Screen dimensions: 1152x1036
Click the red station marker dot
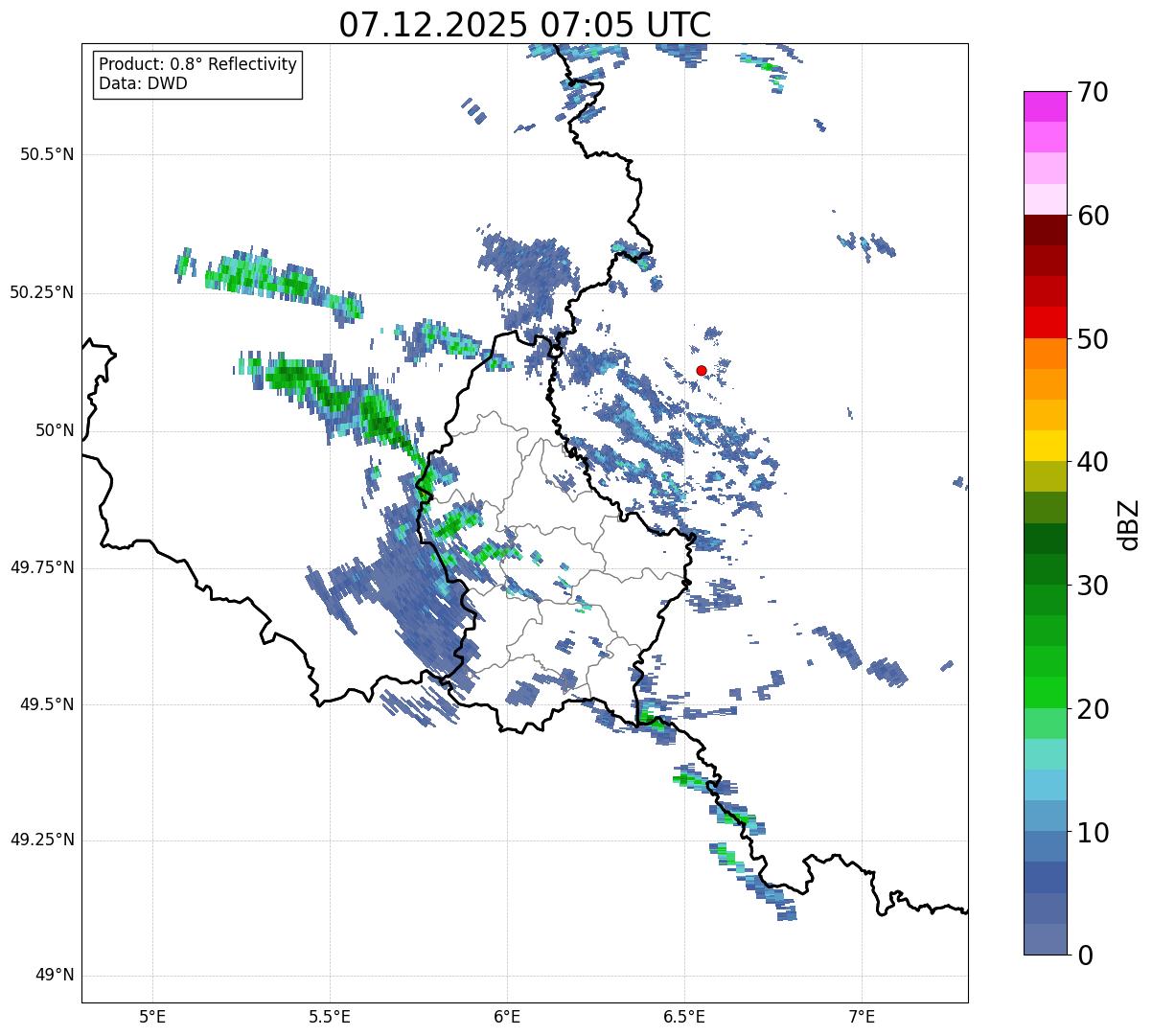702,370
